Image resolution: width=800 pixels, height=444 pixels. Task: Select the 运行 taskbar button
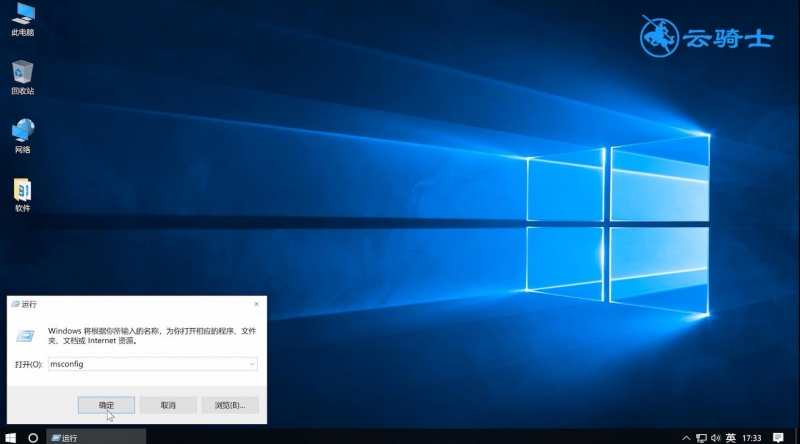pyautogui.click(x=96, y=438)
